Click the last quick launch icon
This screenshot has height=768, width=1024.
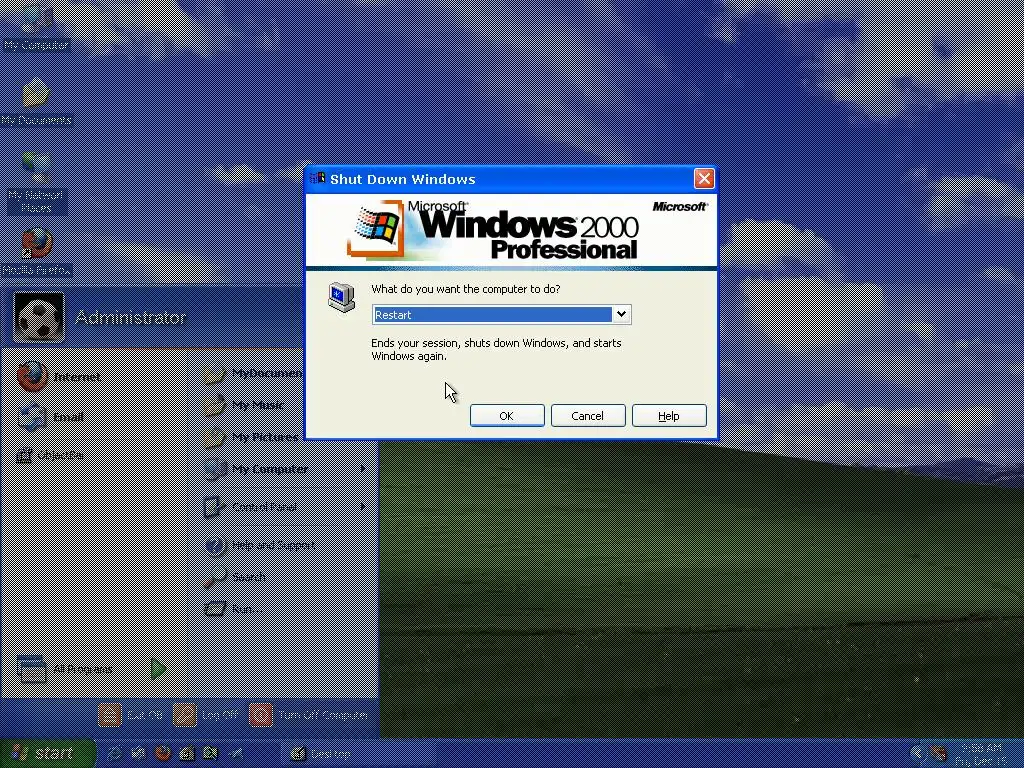[x=236, y=754]
